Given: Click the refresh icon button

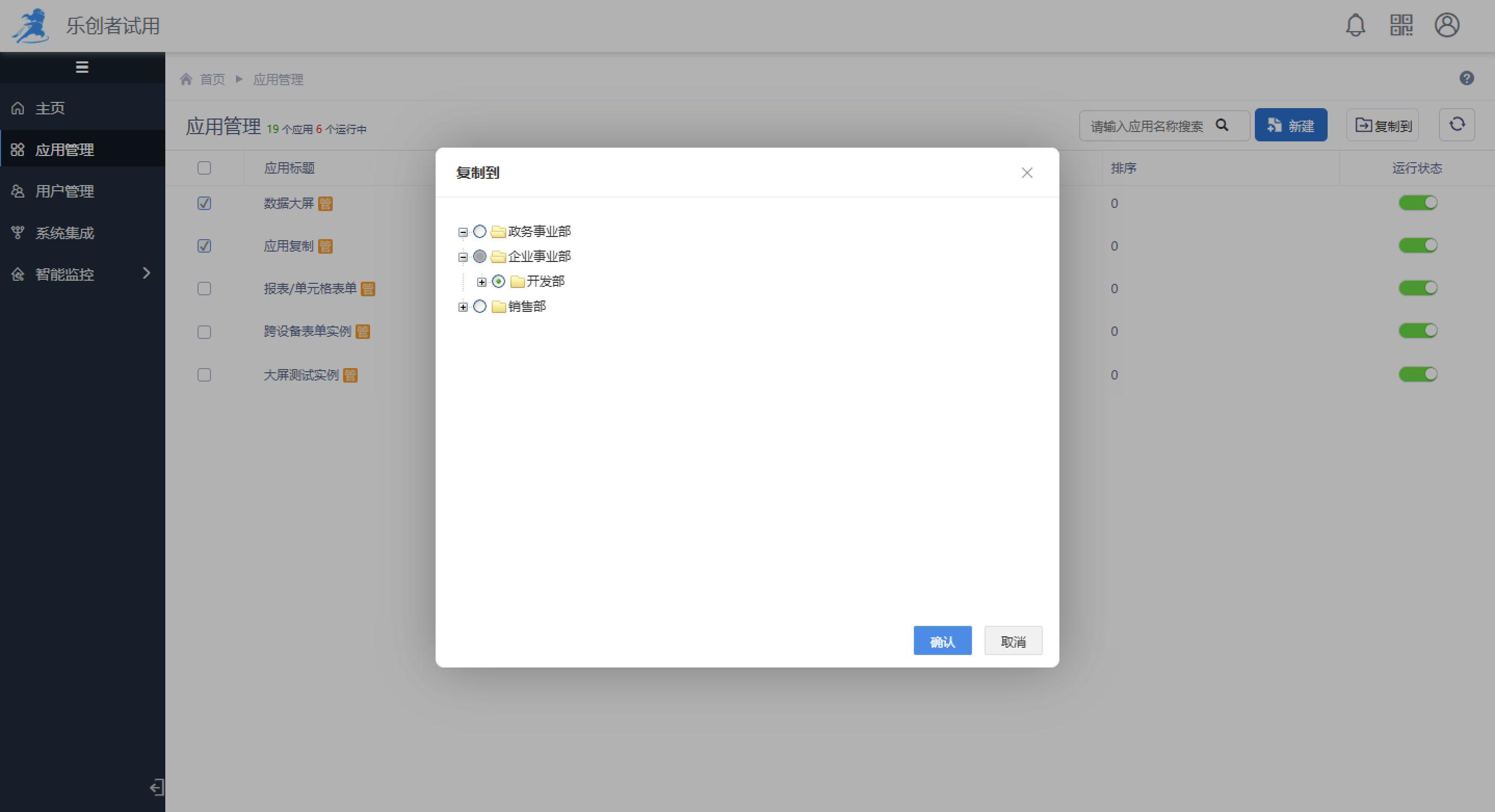Looking at the screenshot, I should (1457, 125).
